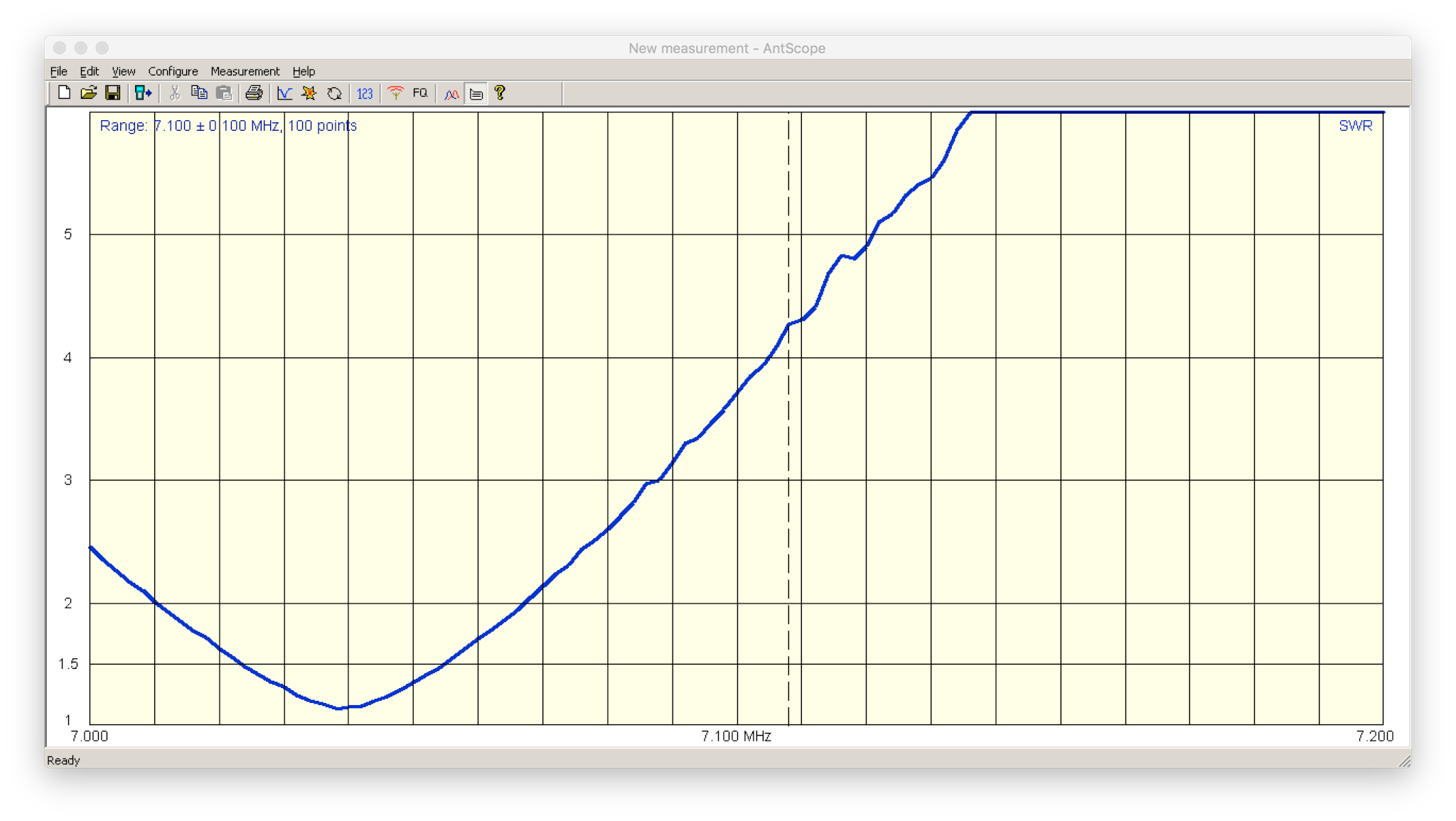1456x821 pixels.
Task: Open the Measurement menu
Action: [x=245, y=71]
